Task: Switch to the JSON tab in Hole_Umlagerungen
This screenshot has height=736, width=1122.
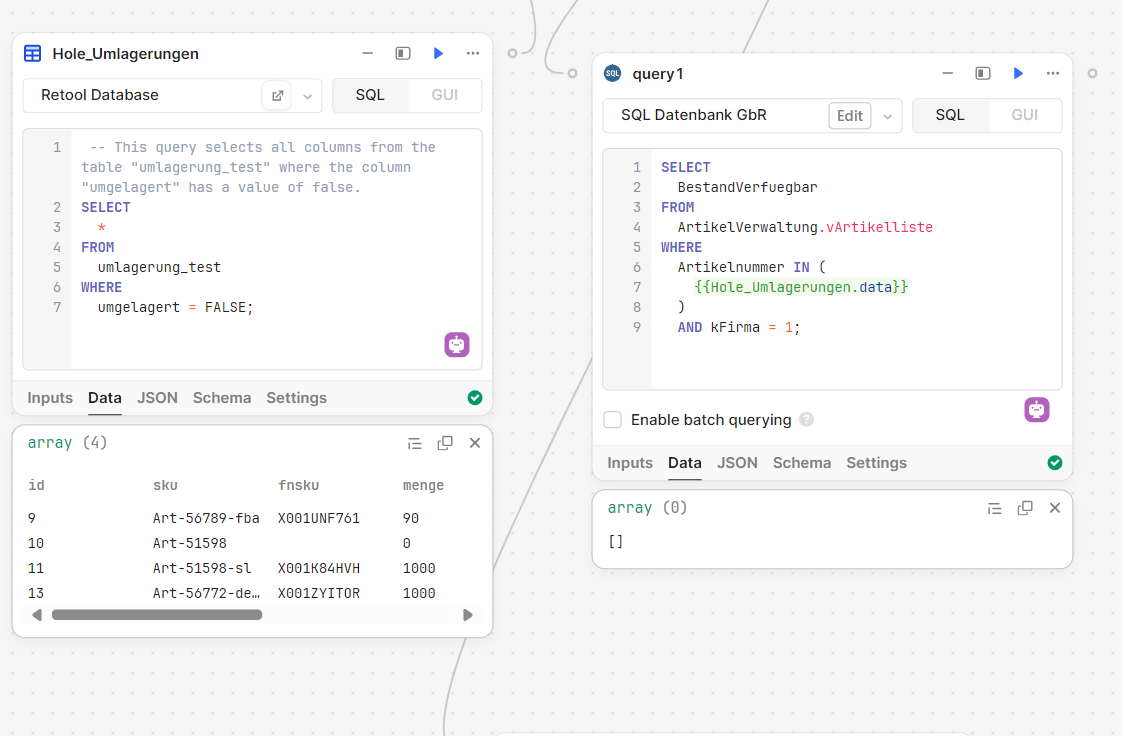Action: coord(157,397)
